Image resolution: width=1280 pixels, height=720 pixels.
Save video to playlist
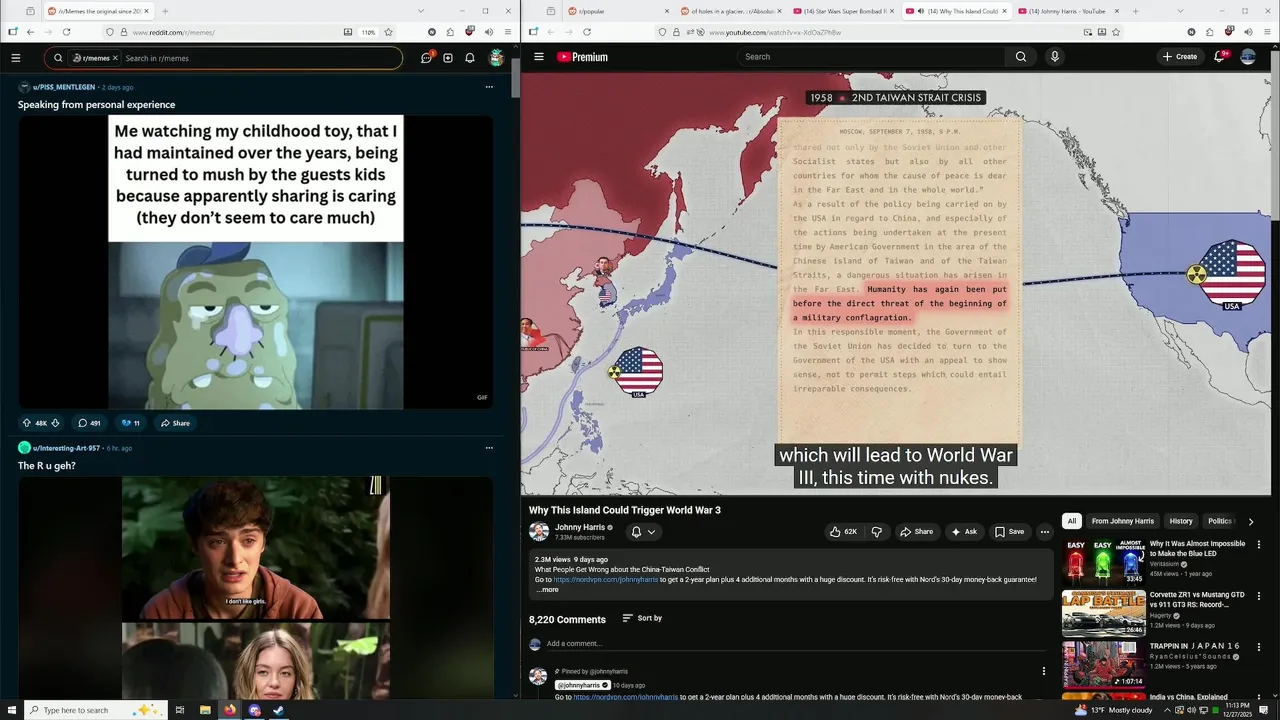[1009, 532]
